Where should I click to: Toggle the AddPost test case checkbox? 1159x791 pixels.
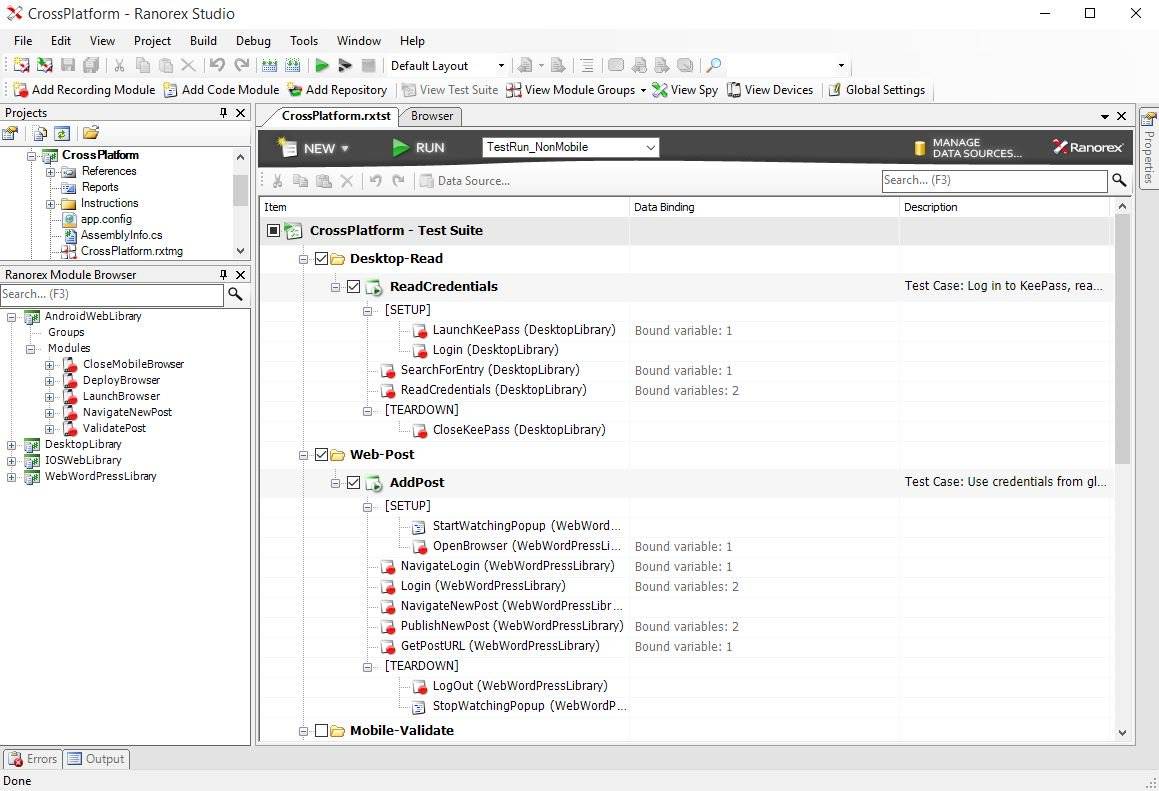353,483
